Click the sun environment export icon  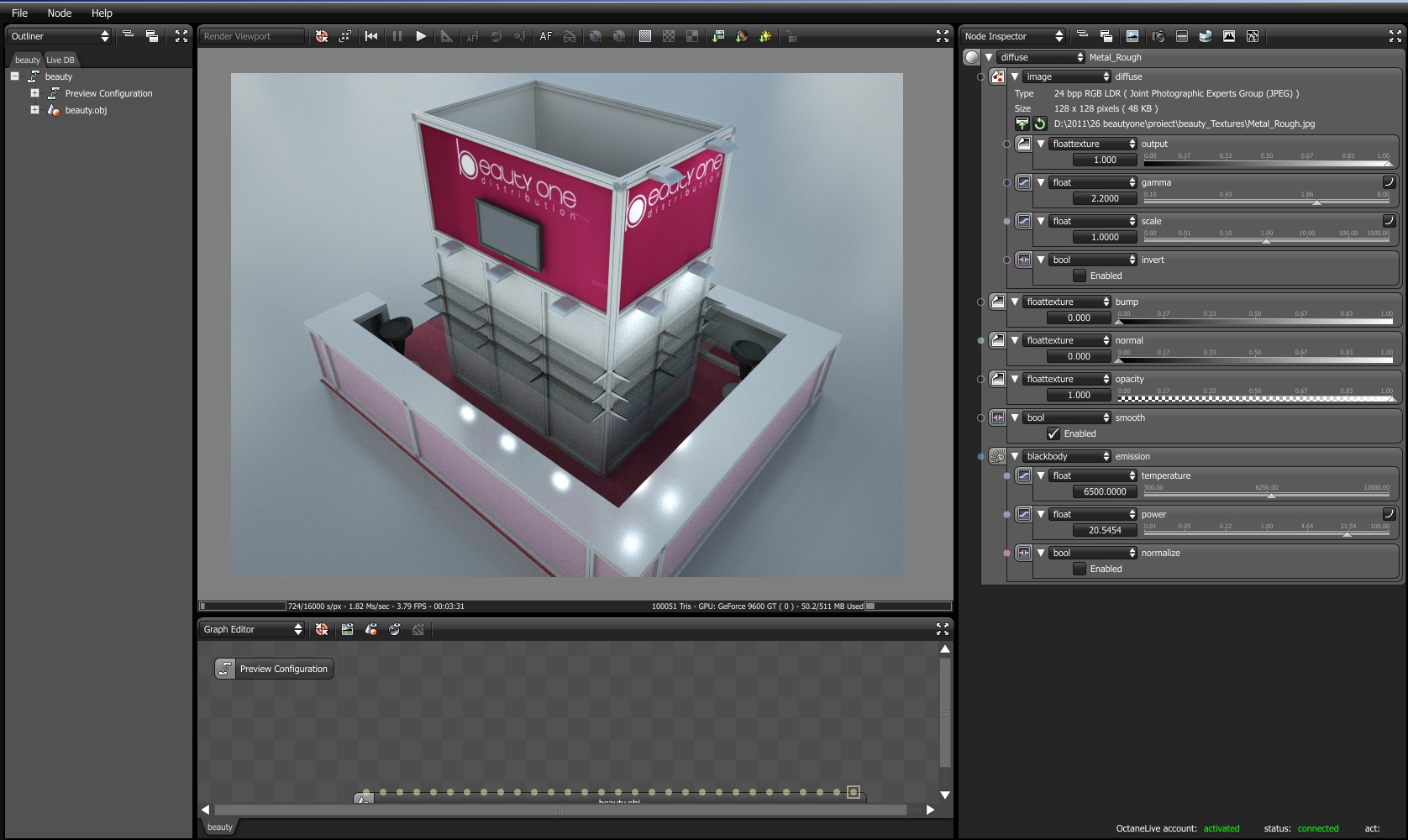click(x=765, y=36)
